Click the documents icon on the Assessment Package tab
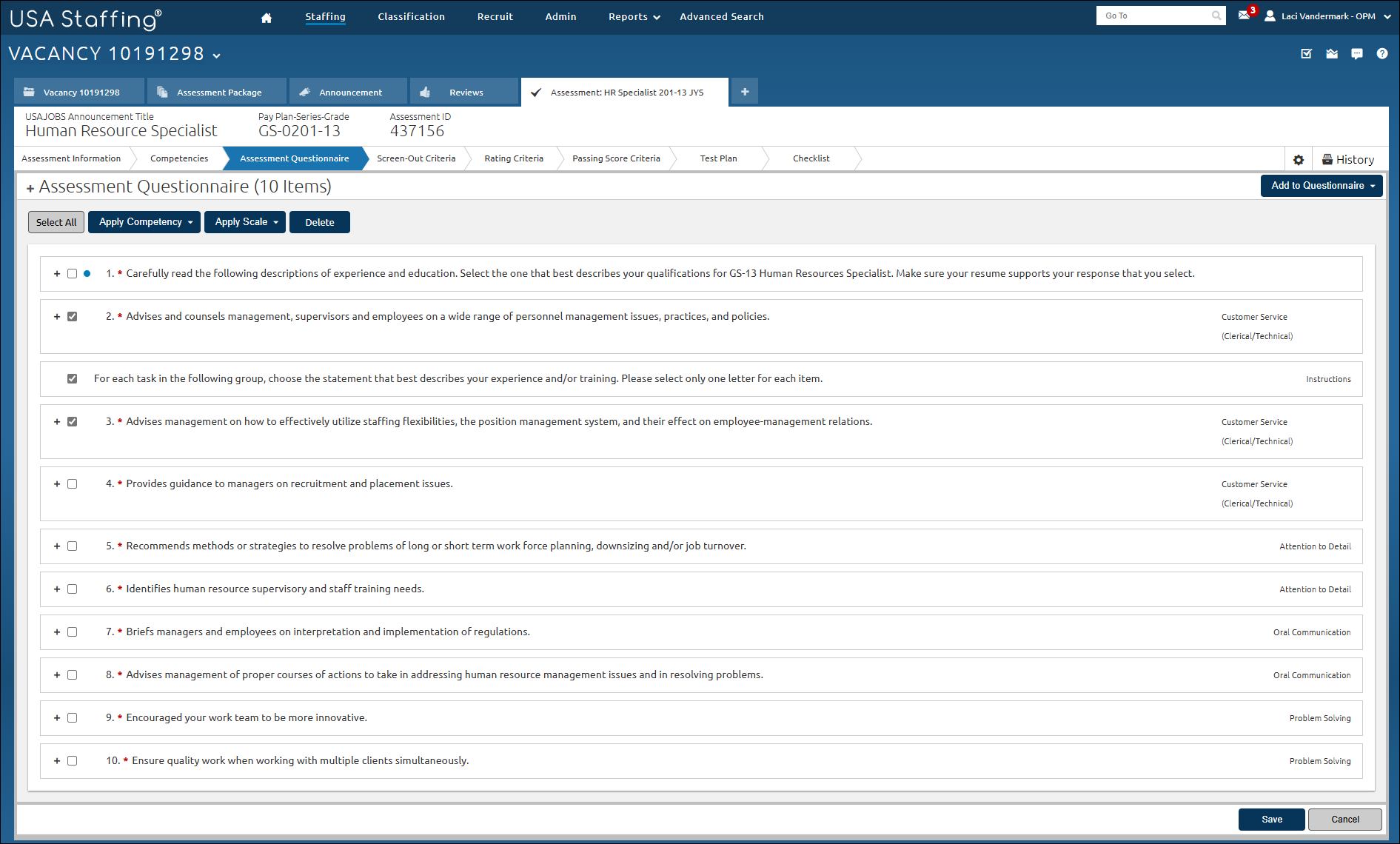The image size is (1400, 844). click(162, 93)
